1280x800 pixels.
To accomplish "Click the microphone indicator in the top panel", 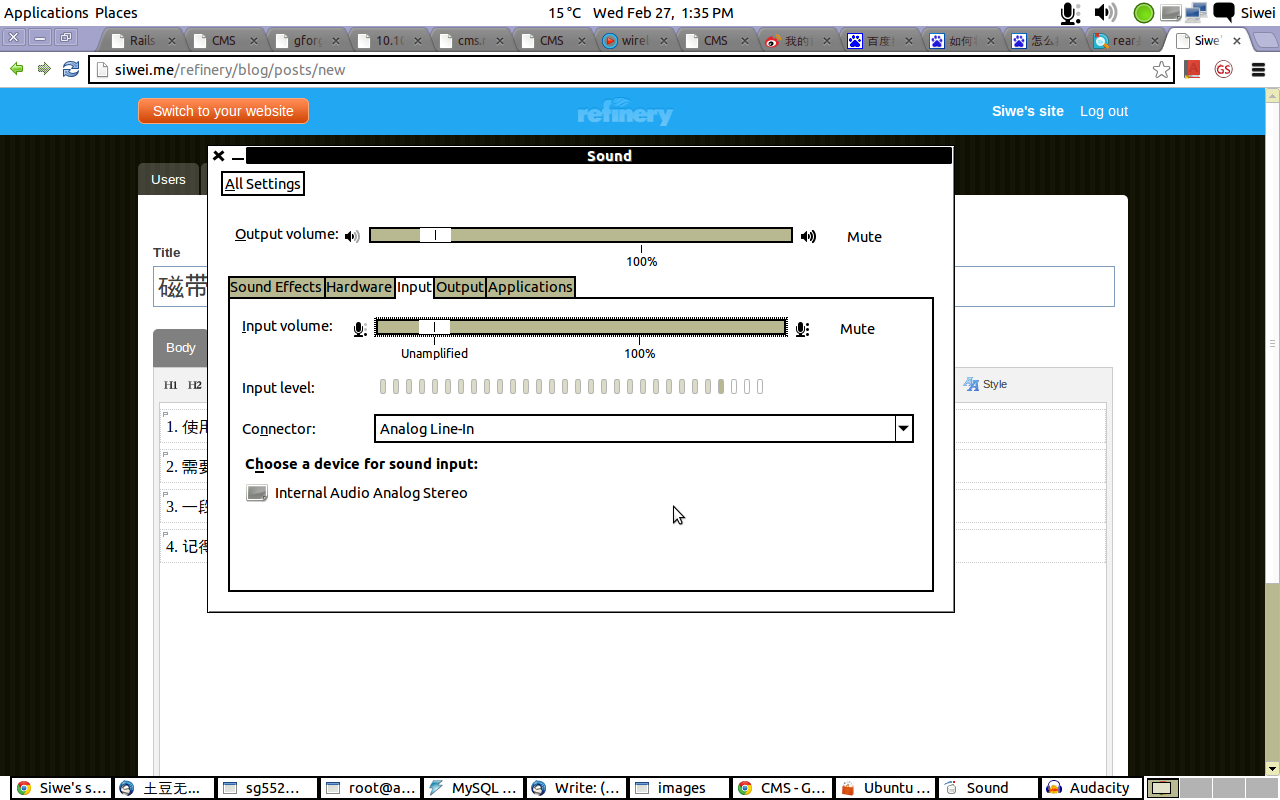I will (x=1070, y=13).
